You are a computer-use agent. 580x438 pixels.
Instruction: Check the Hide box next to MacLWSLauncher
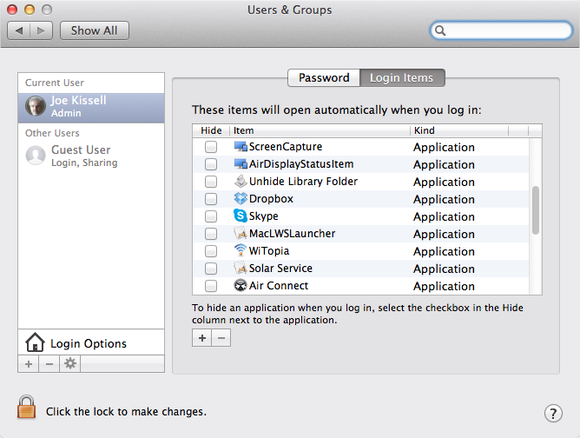[211, 234]
